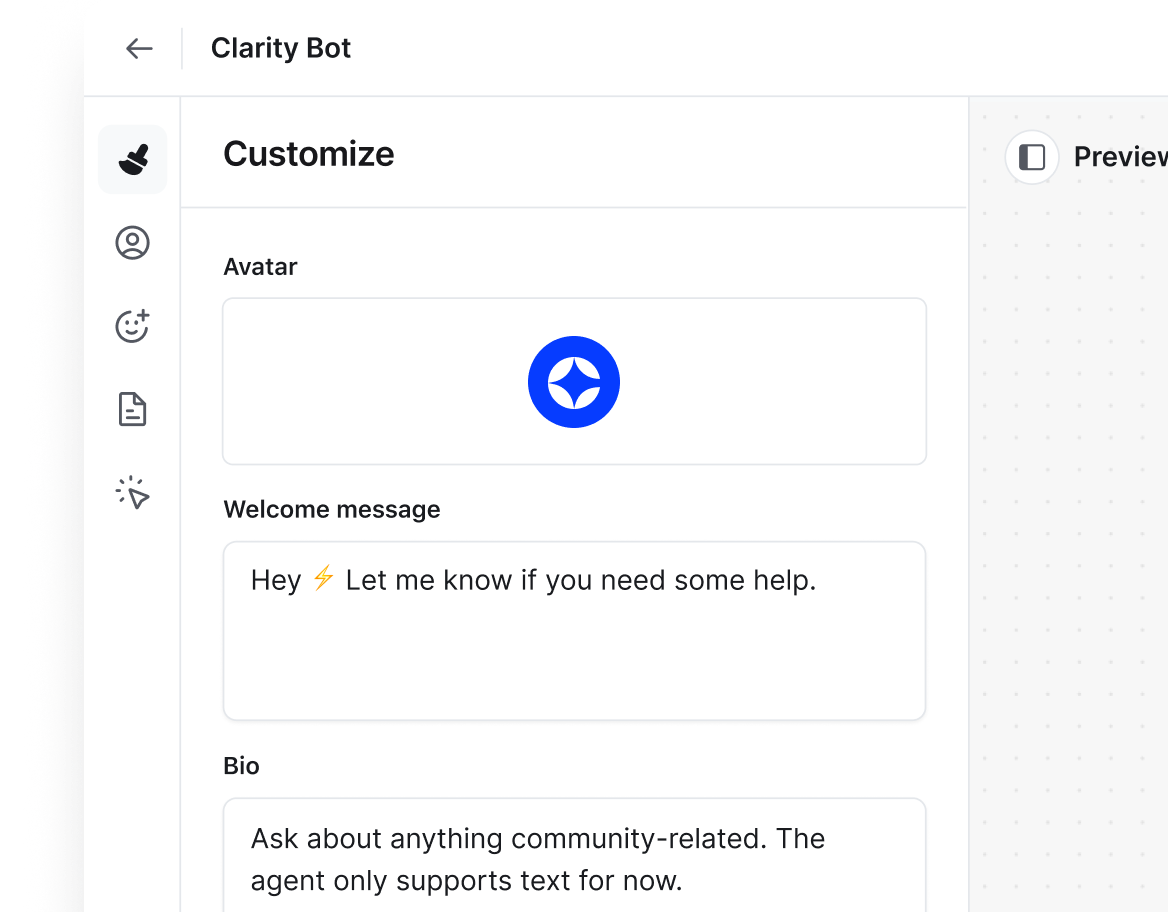Image resolution: width=1168 pixels, height=912 pixels.
Task: Select the actions cursor icon at sidebar bottom
Action: point(131,492)
